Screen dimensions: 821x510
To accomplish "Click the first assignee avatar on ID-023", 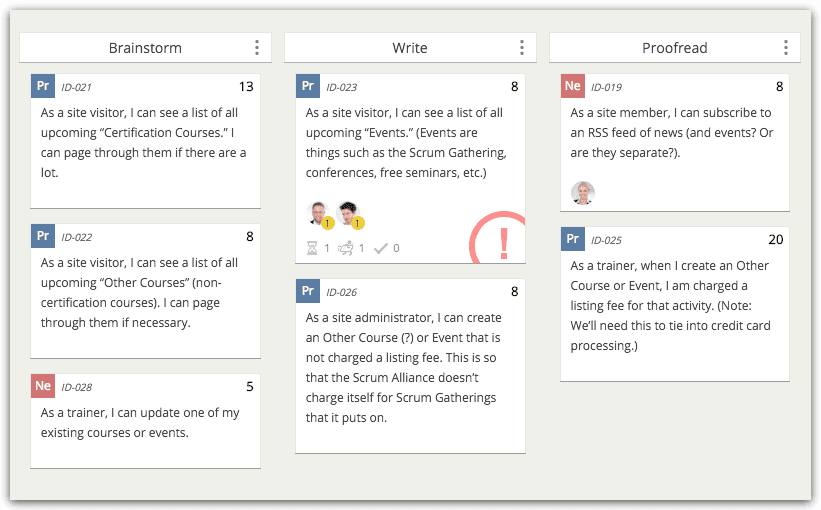I will 319,213.
